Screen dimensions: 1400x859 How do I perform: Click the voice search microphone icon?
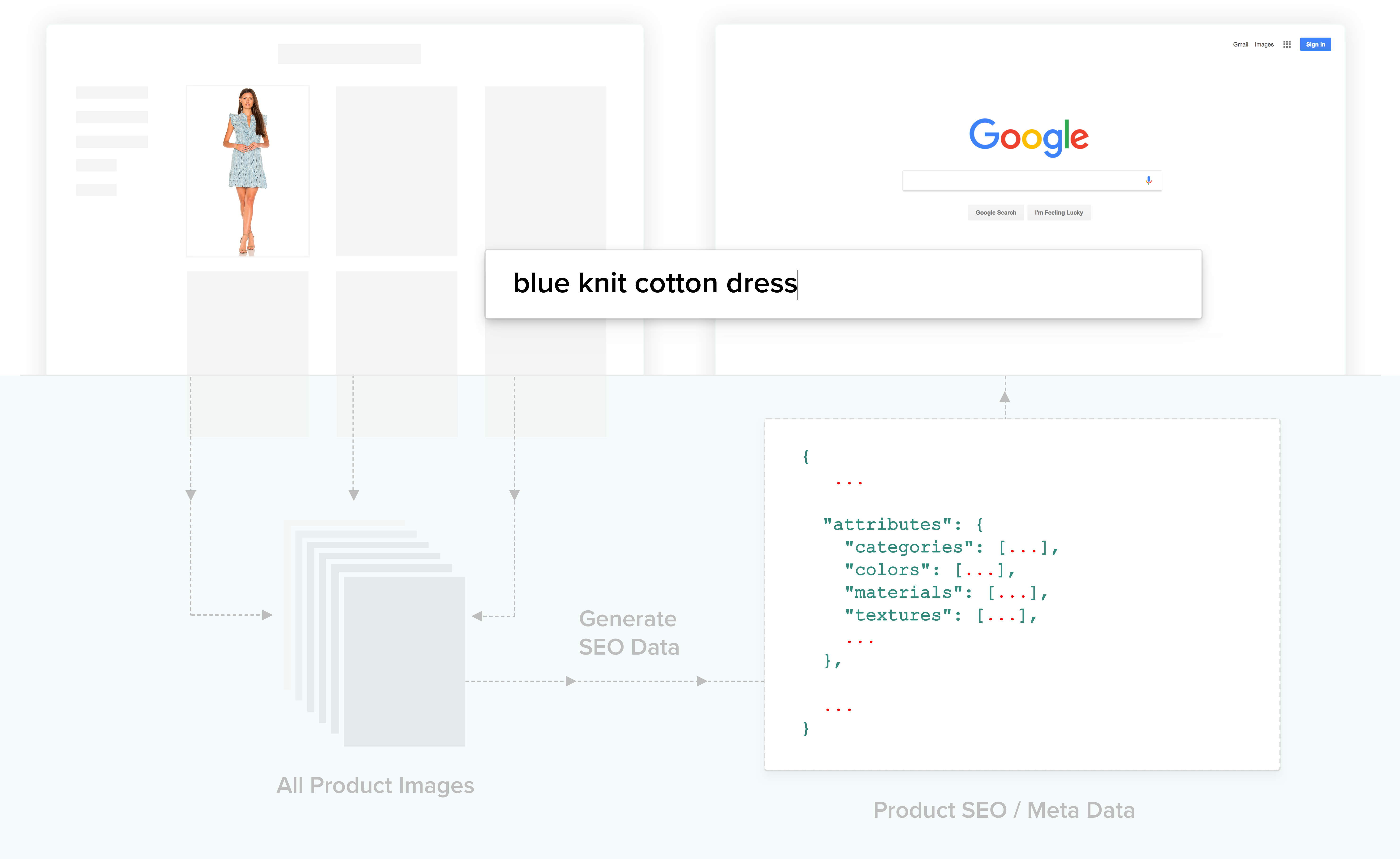(x=1148, y=181)
